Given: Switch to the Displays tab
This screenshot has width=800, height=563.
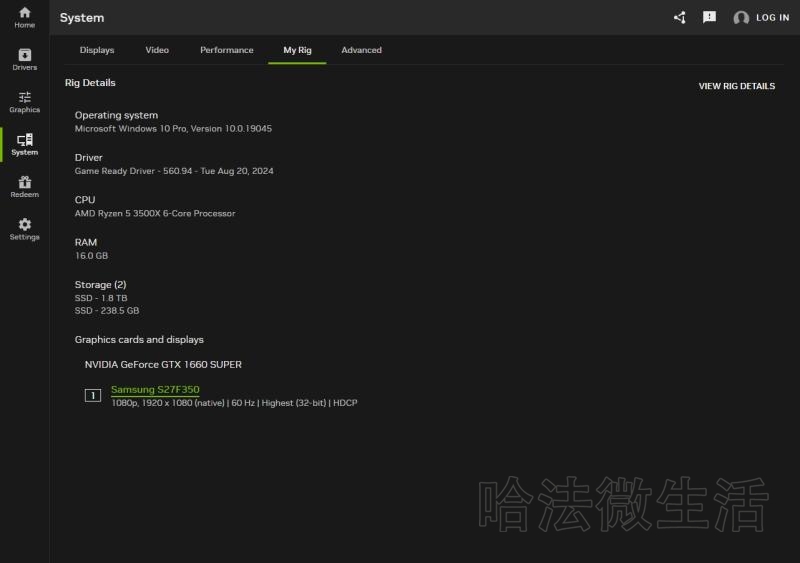Looking at the screenshot, I should pyautogui.click(x=97, y=50).
